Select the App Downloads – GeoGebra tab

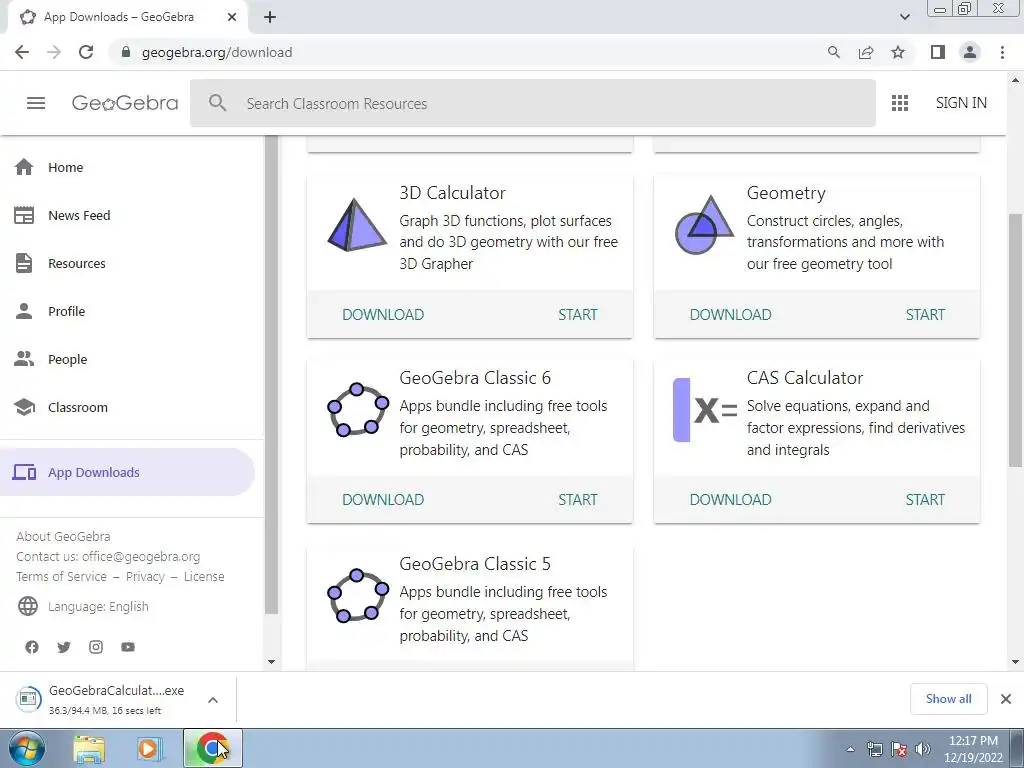127,17
